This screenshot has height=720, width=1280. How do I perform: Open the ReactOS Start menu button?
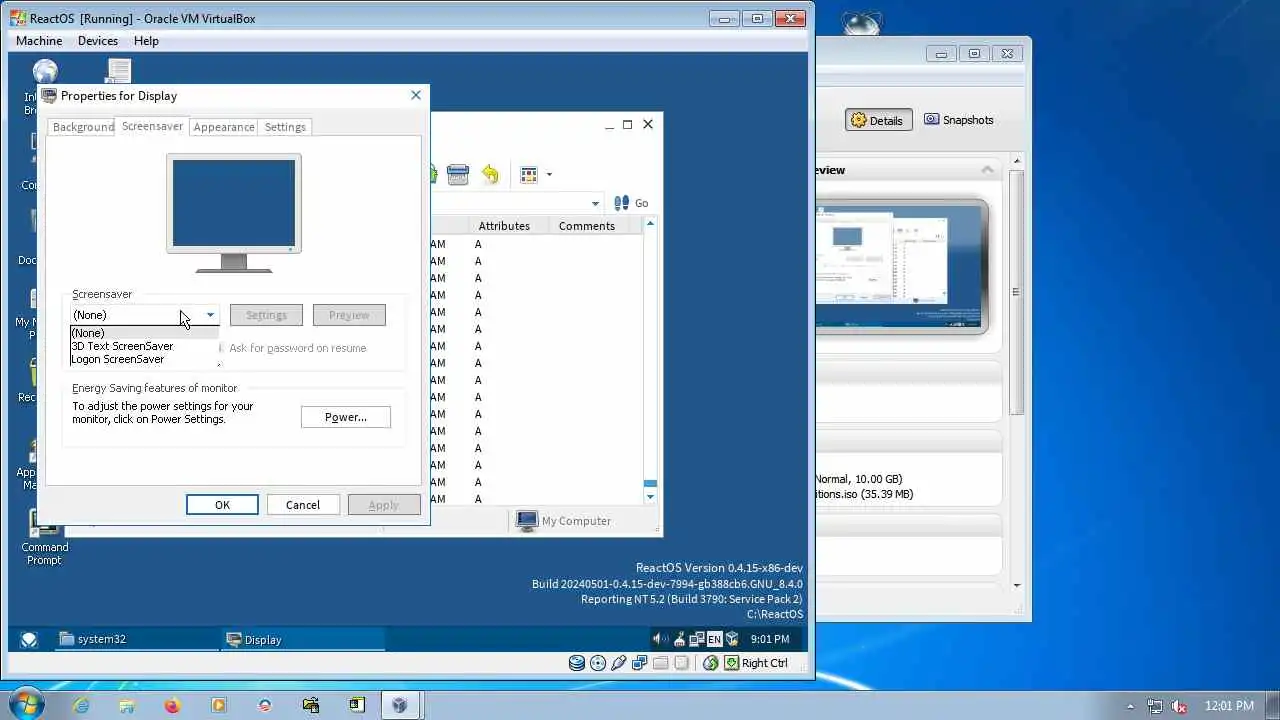29,640
